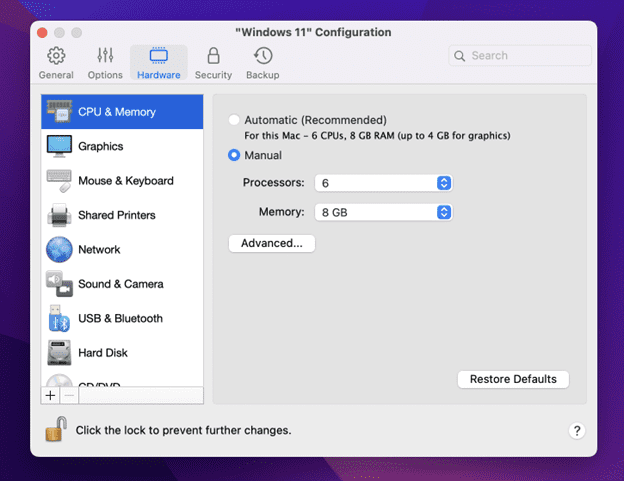
Task: Open the General settings gear icon
Action: coord(56,56)
